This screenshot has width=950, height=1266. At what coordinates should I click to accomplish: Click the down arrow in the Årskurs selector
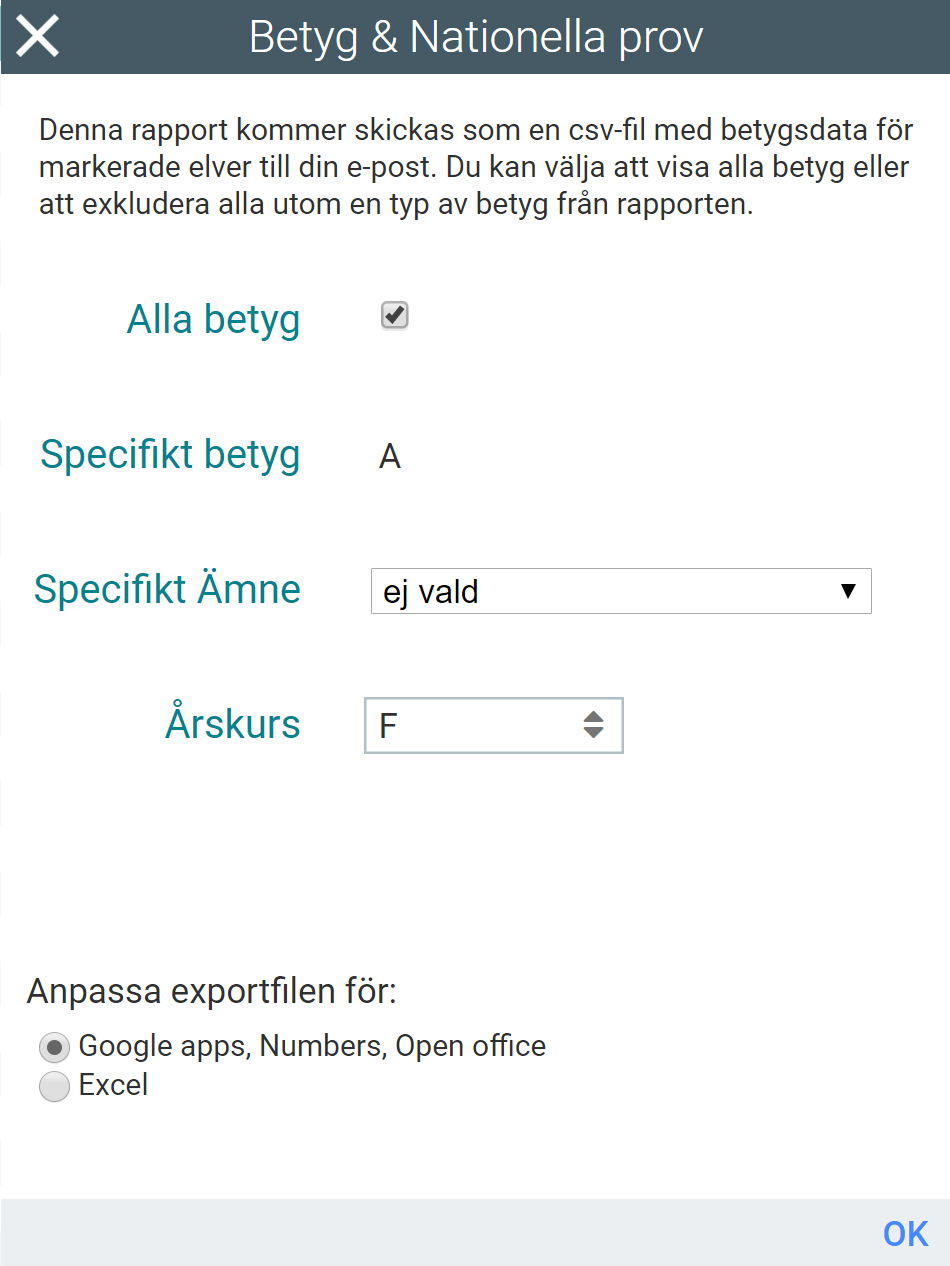point(594,733)
